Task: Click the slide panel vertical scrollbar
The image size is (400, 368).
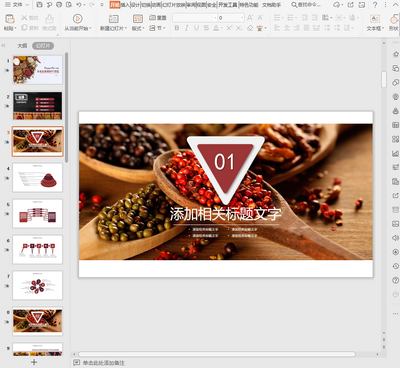Action: pyautogui.click(x=66, y=107)
